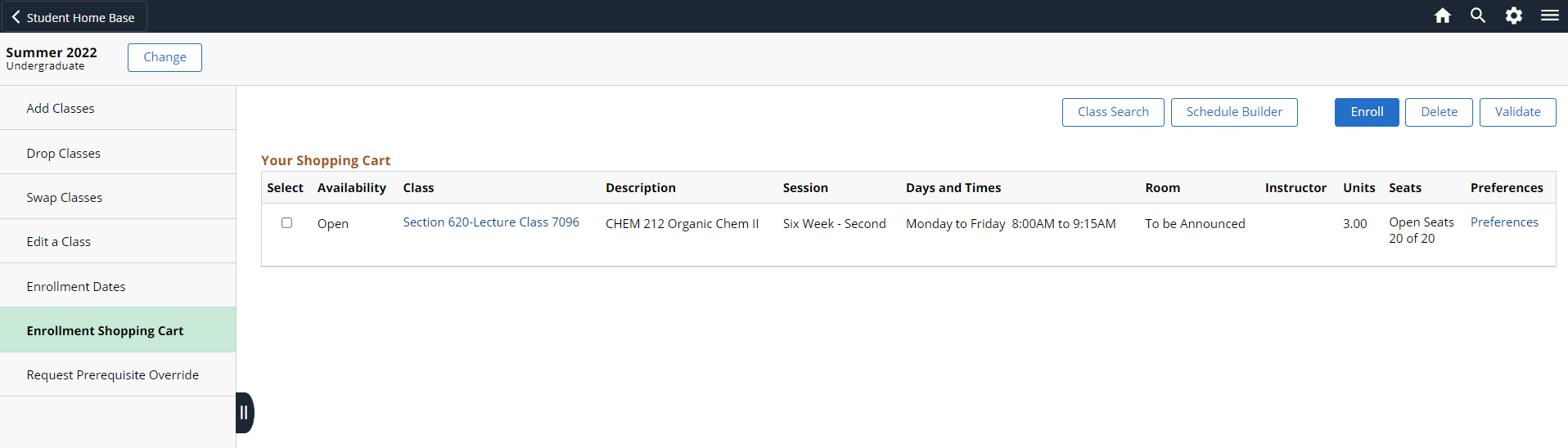Open Edit a Class page
The width and height of the screenshot is (1568, 448).
click(x=59, y=242)
